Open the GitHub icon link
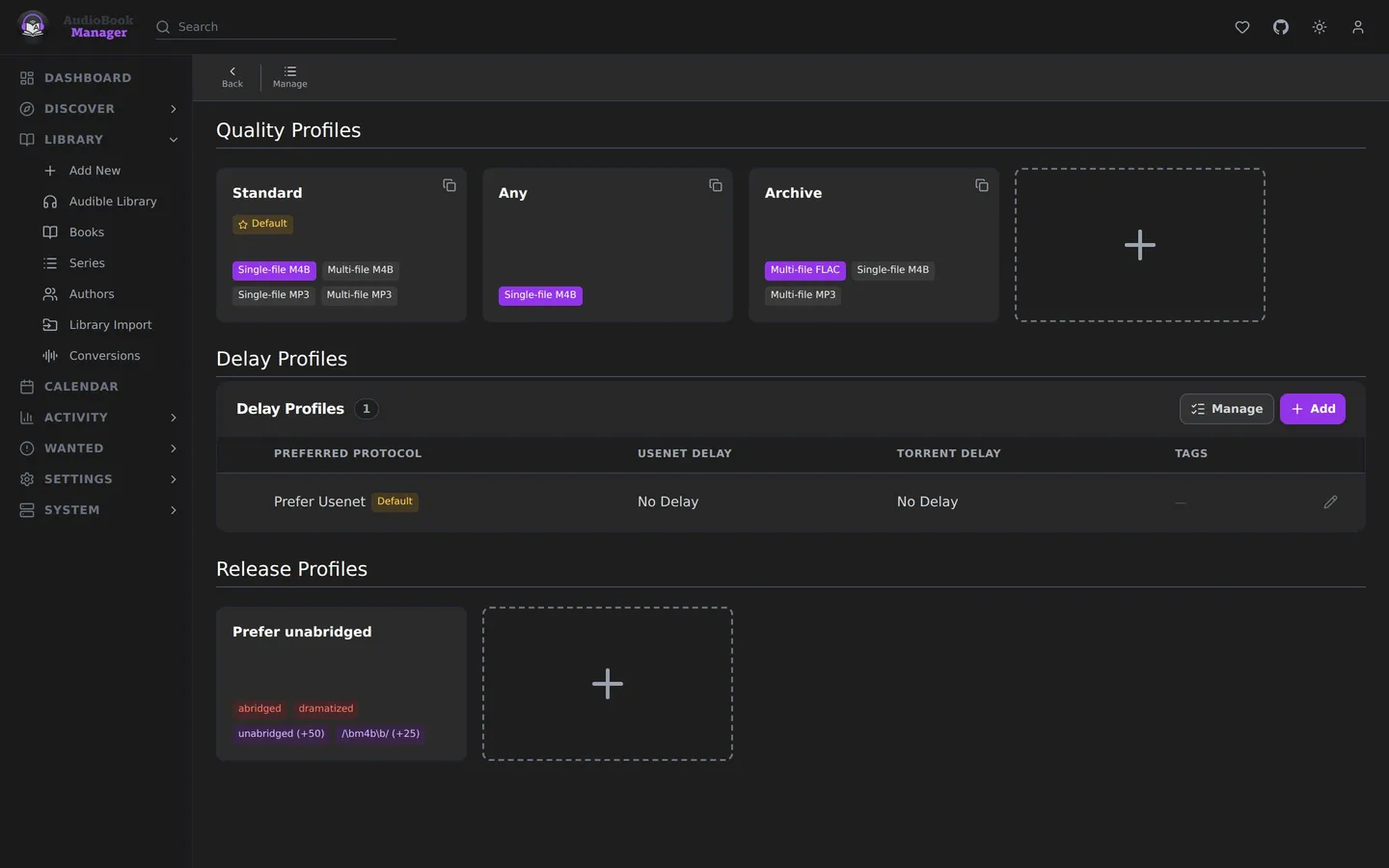The width and height of the screenshot is (1389, 868). 1281,27
